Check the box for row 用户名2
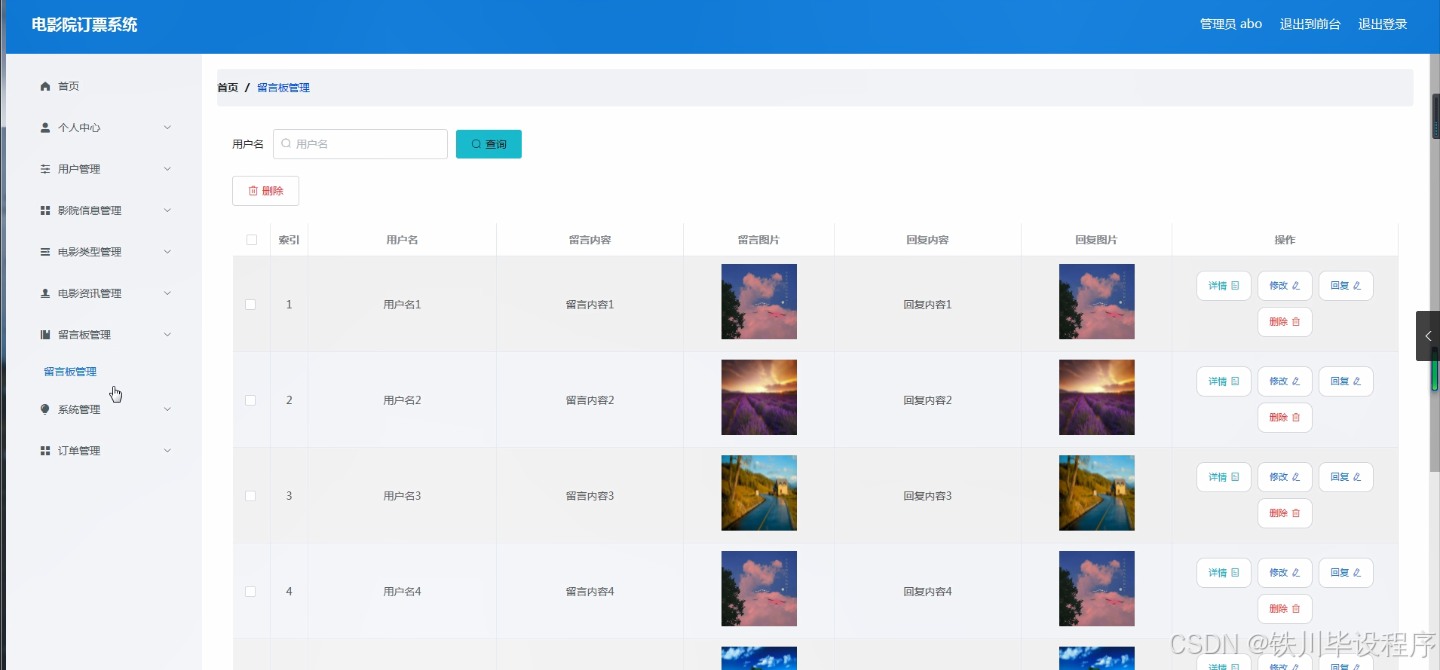This screenshot has width=1440, height=670. coord(251,400)
